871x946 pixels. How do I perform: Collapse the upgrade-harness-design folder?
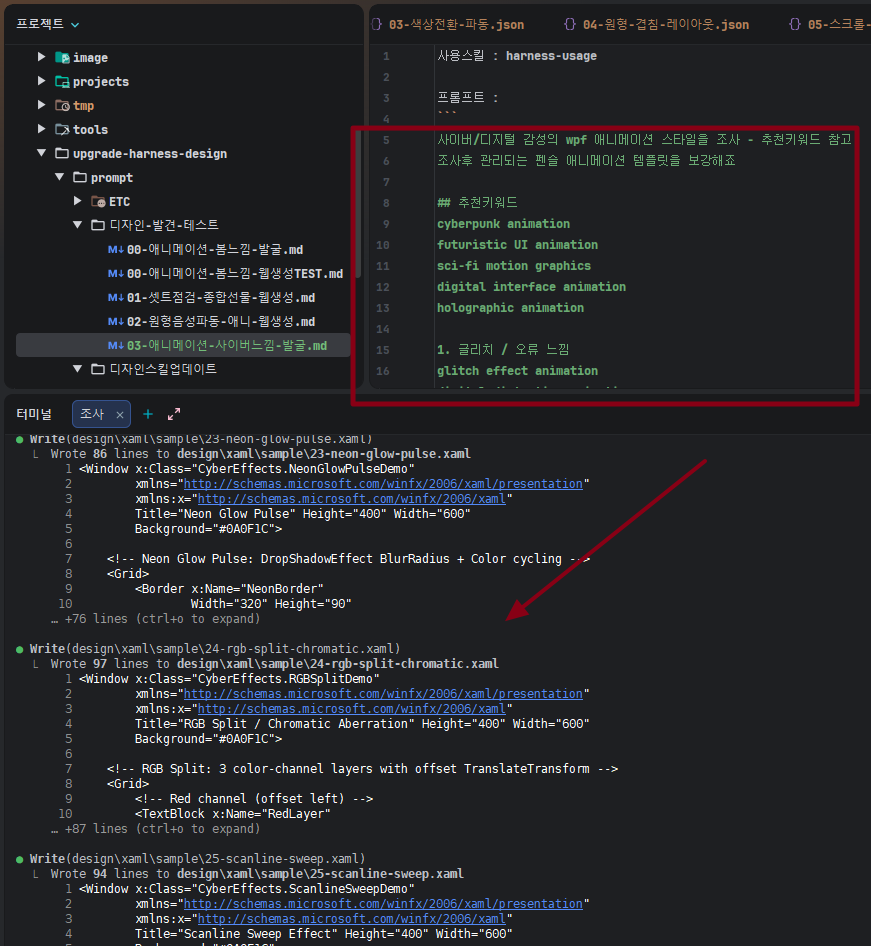tap(42, 154)
